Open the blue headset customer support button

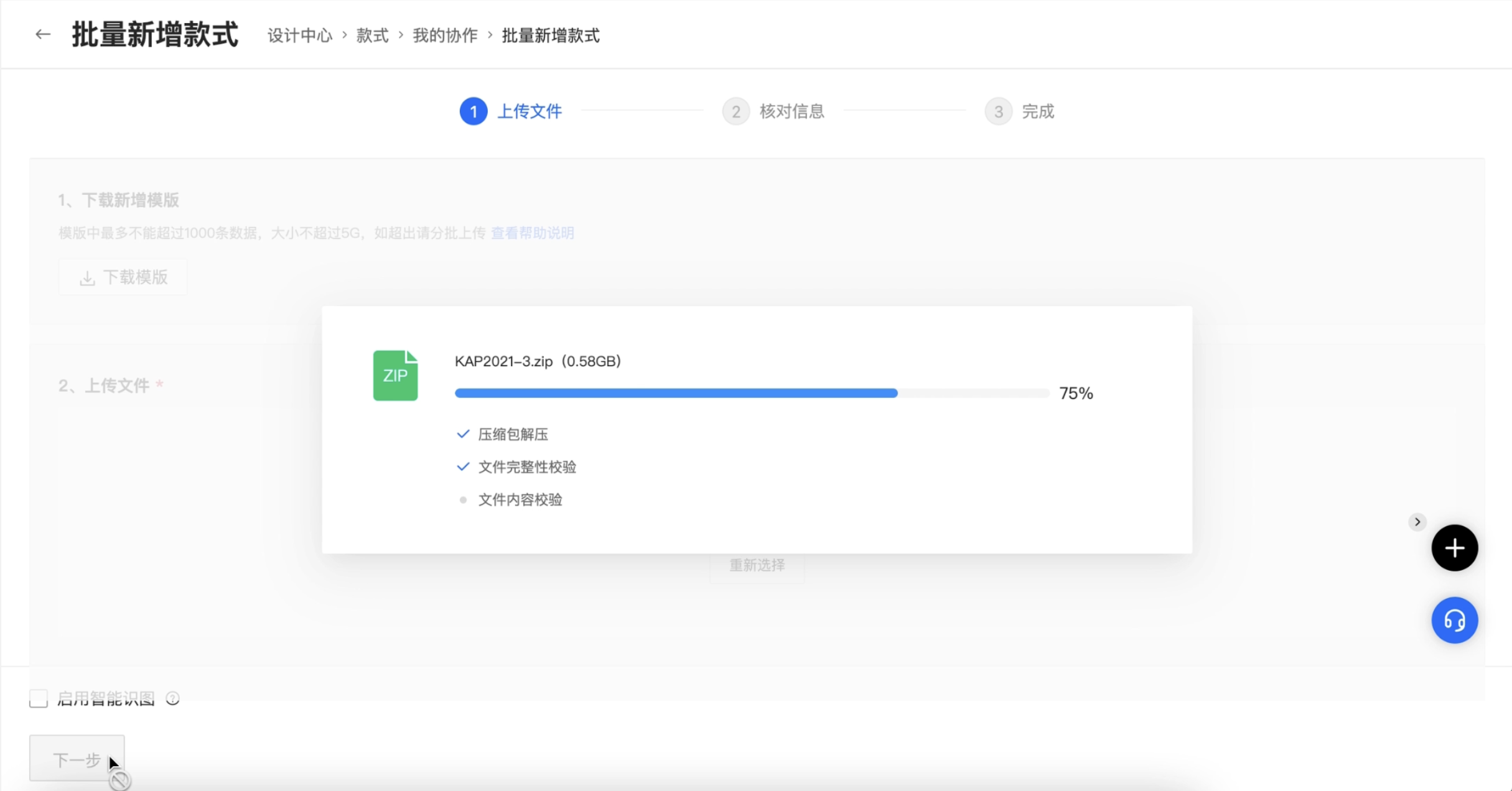(x=1454, y=620)
